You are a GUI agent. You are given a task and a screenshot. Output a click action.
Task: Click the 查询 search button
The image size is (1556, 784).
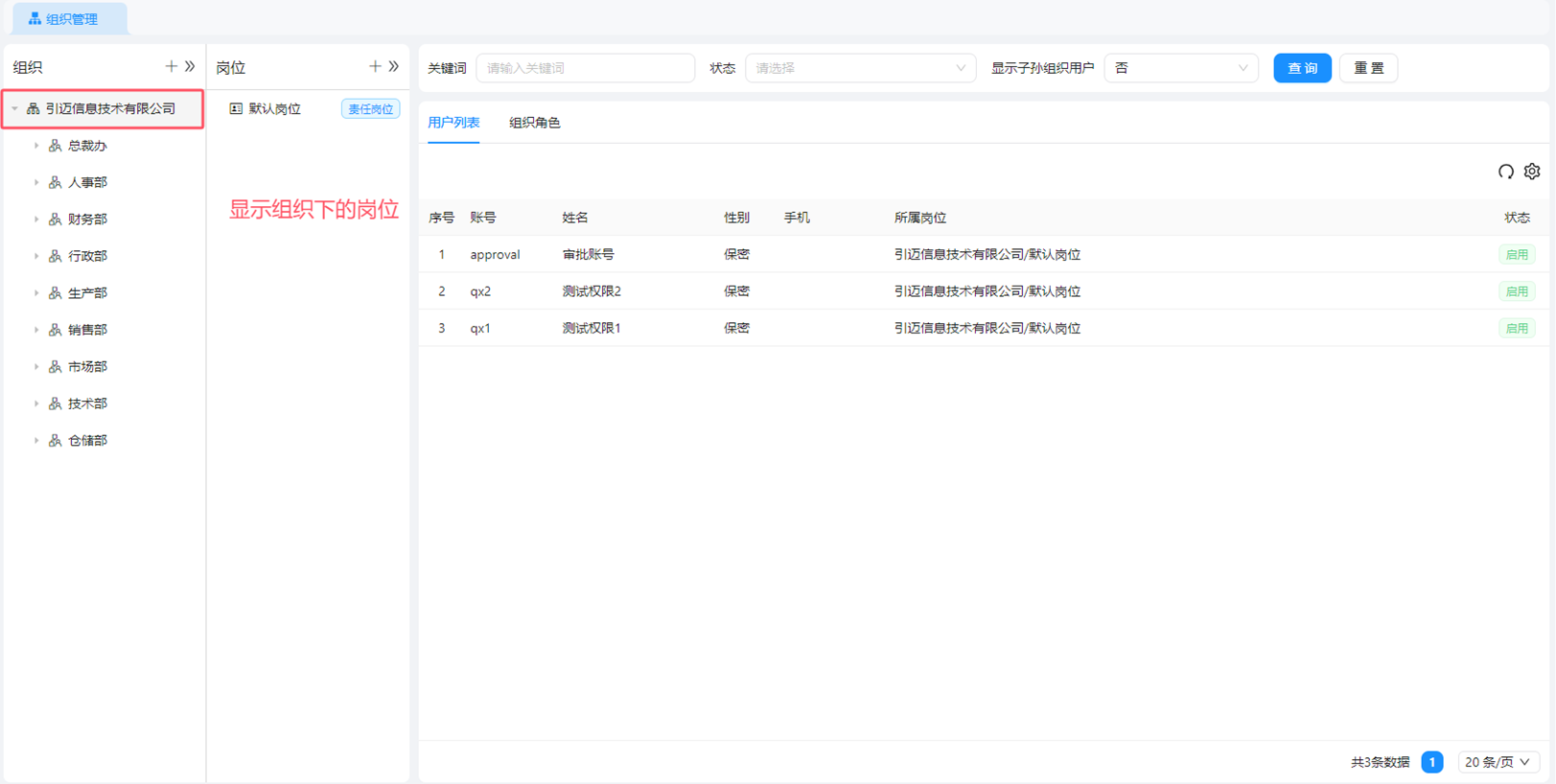coord(1301,68)
